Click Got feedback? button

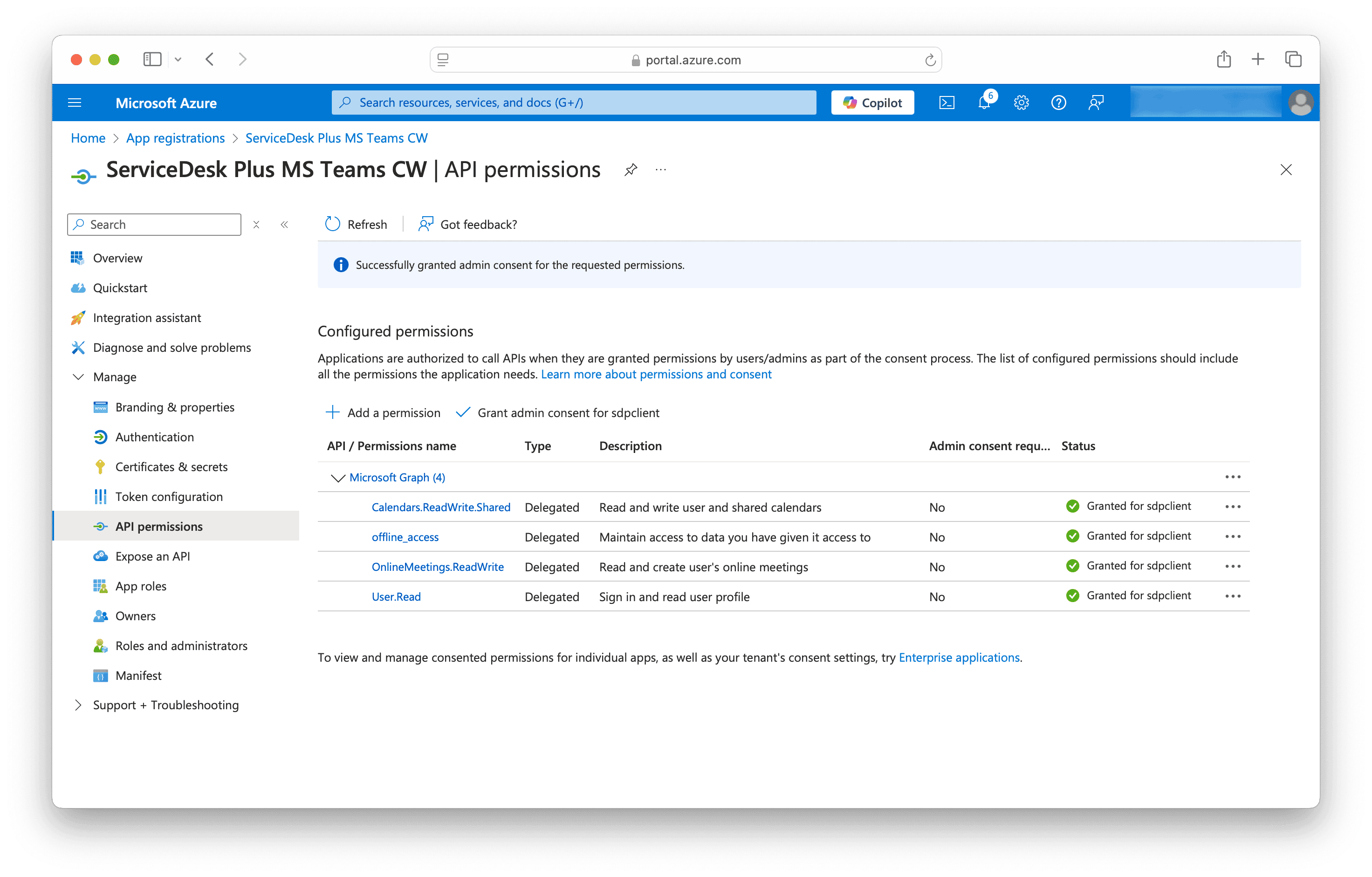click(x=467, y=225)
